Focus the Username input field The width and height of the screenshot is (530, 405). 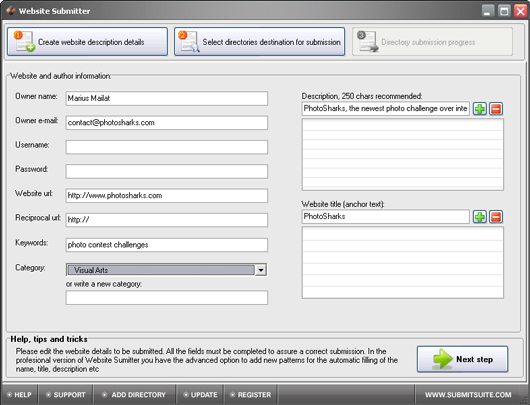167,147
